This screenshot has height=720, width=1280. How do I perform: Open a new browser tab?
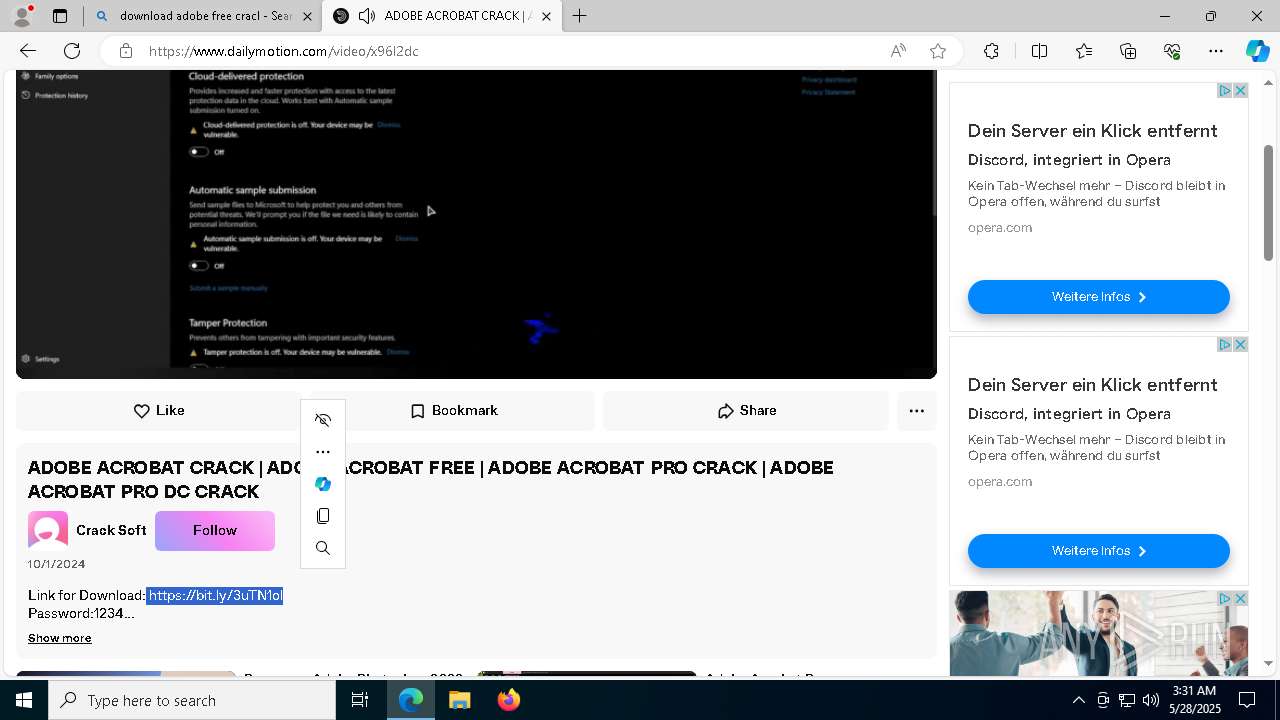tap(579, 16)
